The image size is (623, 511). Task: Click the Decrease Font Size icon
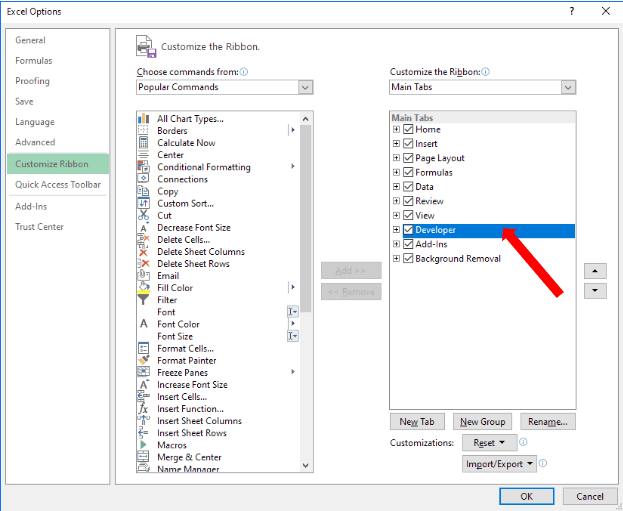pyautogui.click(x=144, y=228)
